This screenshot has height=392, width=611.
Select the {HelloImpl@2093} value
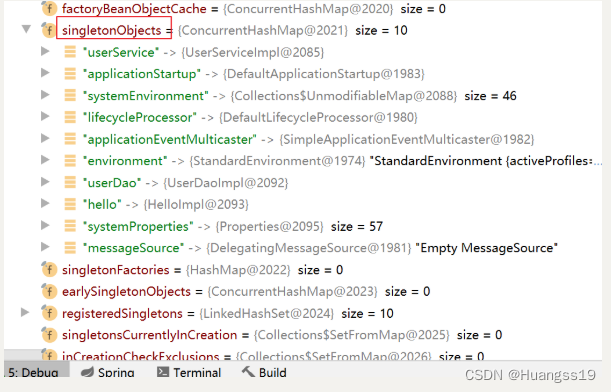(x=196, y=204)
